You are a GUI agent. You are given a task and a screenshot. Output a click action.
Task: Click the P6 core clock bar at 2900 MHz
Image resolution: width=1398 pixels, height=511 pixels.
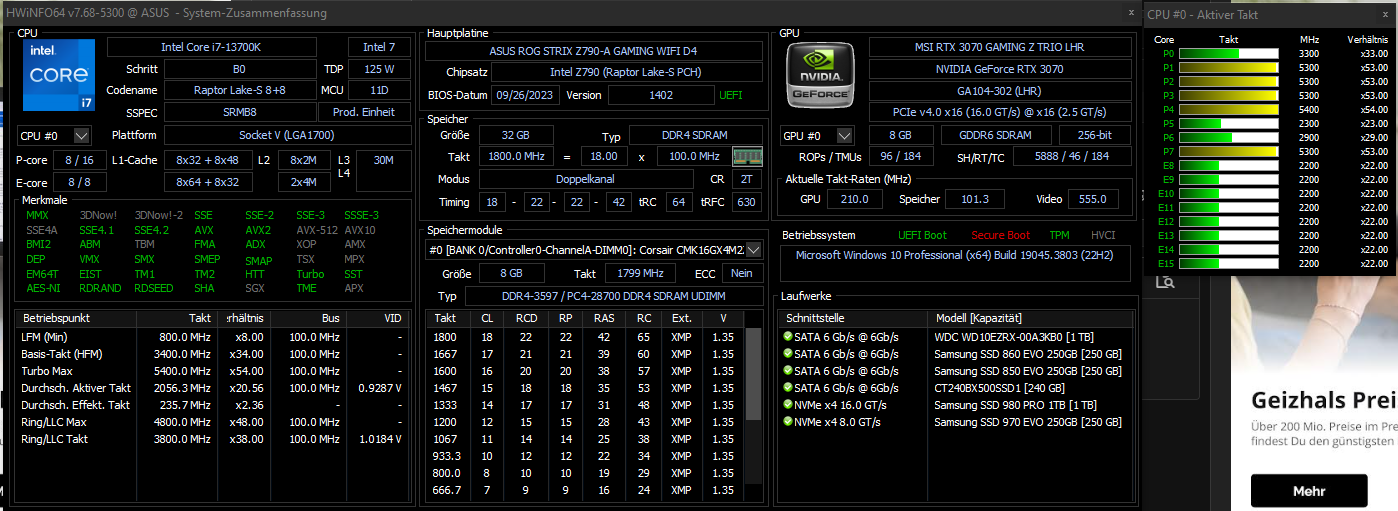(x=1229, y=137)
